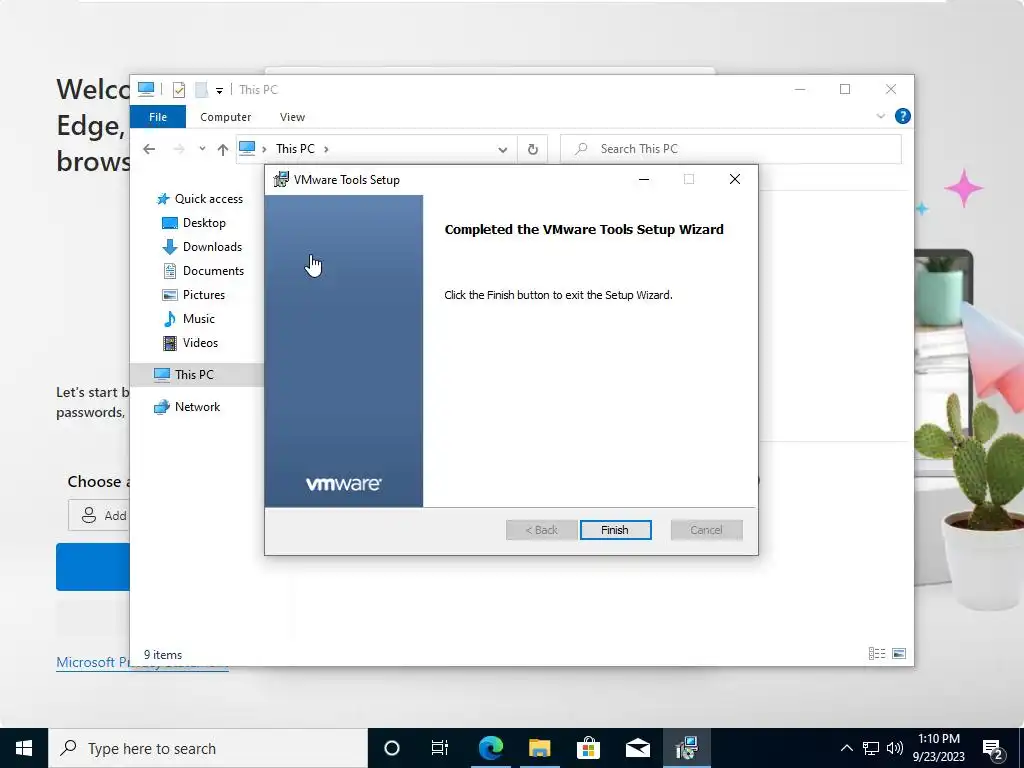Open Cortana from the taskbar

pyautogui.click(x=392, y=748)
